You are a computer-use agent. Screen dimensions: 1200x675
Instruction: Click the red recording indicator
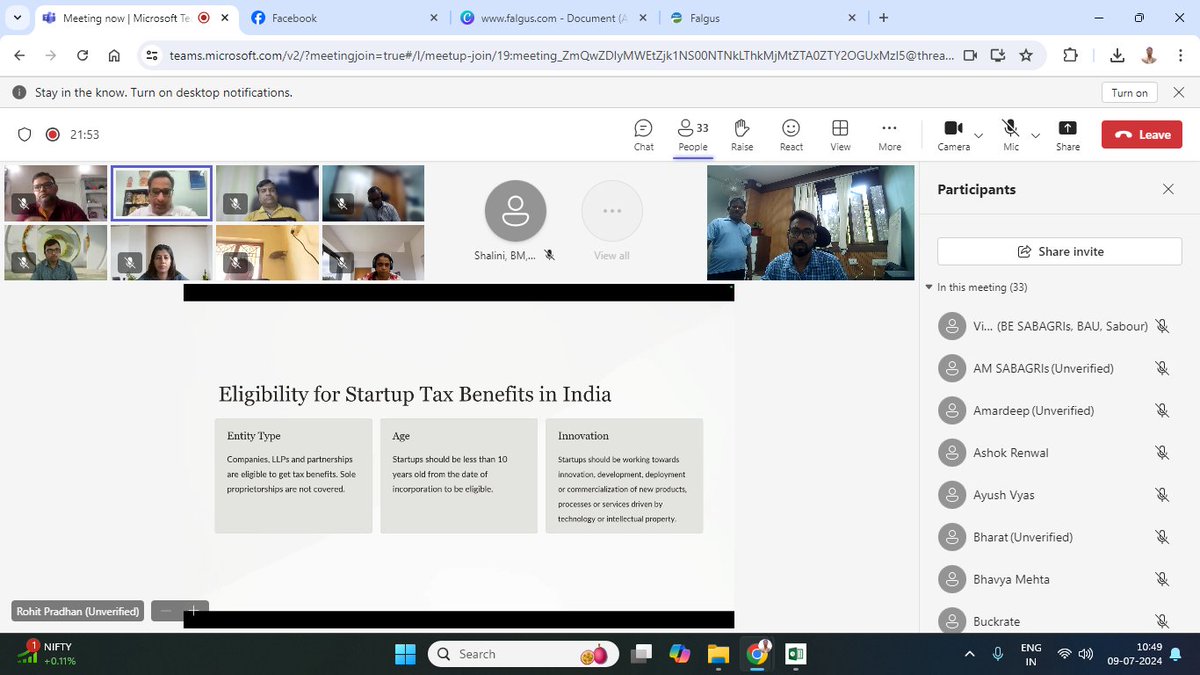(53, 135)
